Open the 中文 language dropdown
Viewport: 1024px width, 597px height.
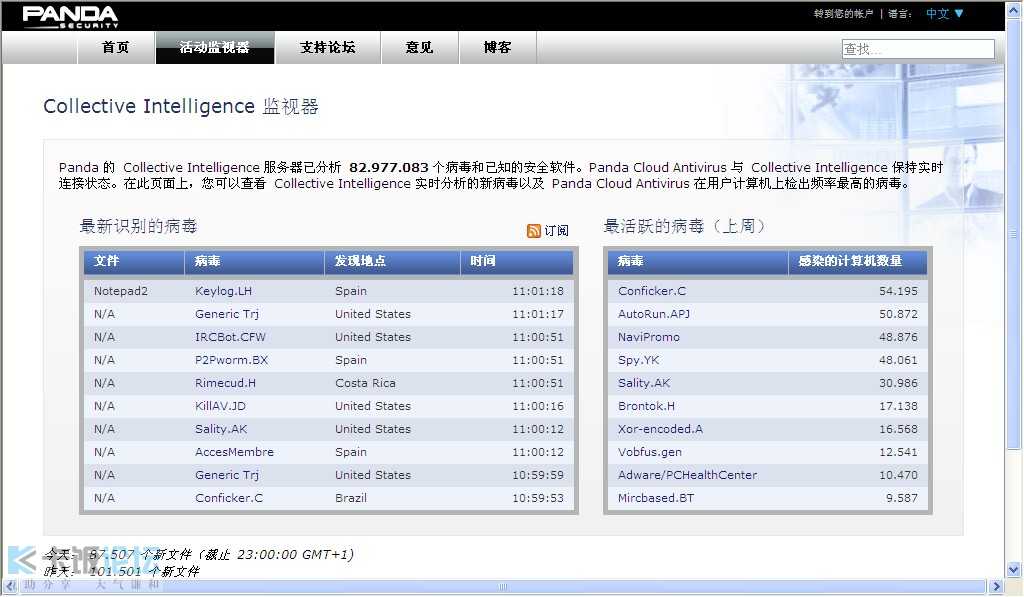click(x=944, y=13)
